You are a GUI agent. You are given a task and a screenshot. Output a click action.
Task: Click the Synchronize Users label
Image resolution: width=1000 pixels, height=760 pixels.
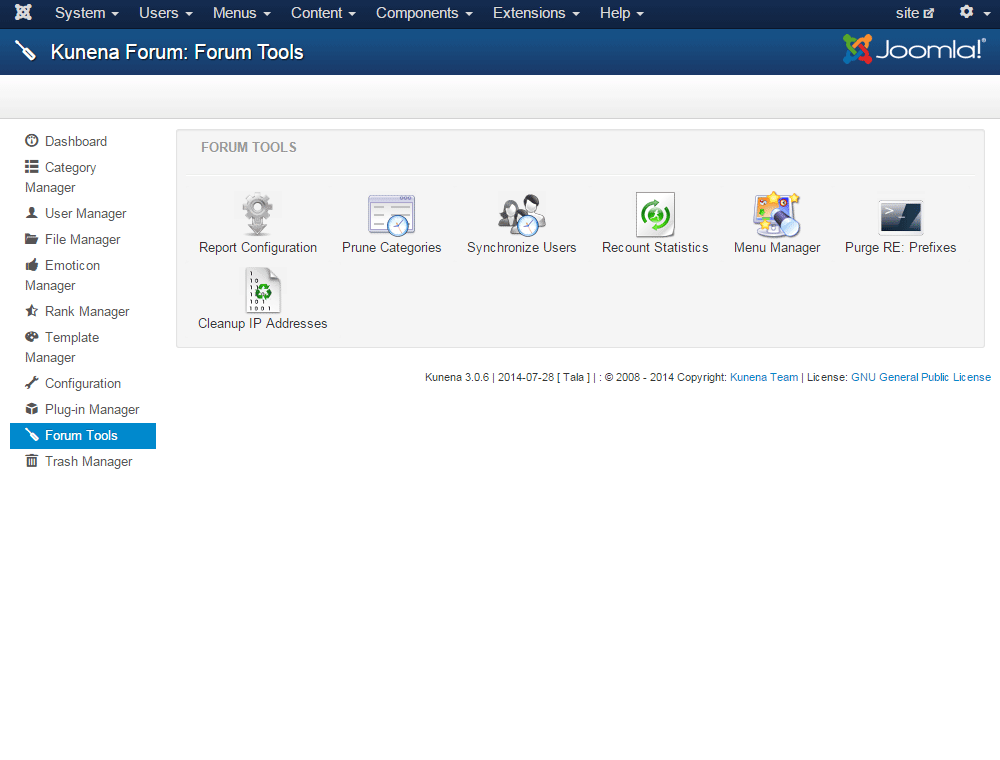tap(522, 247)
